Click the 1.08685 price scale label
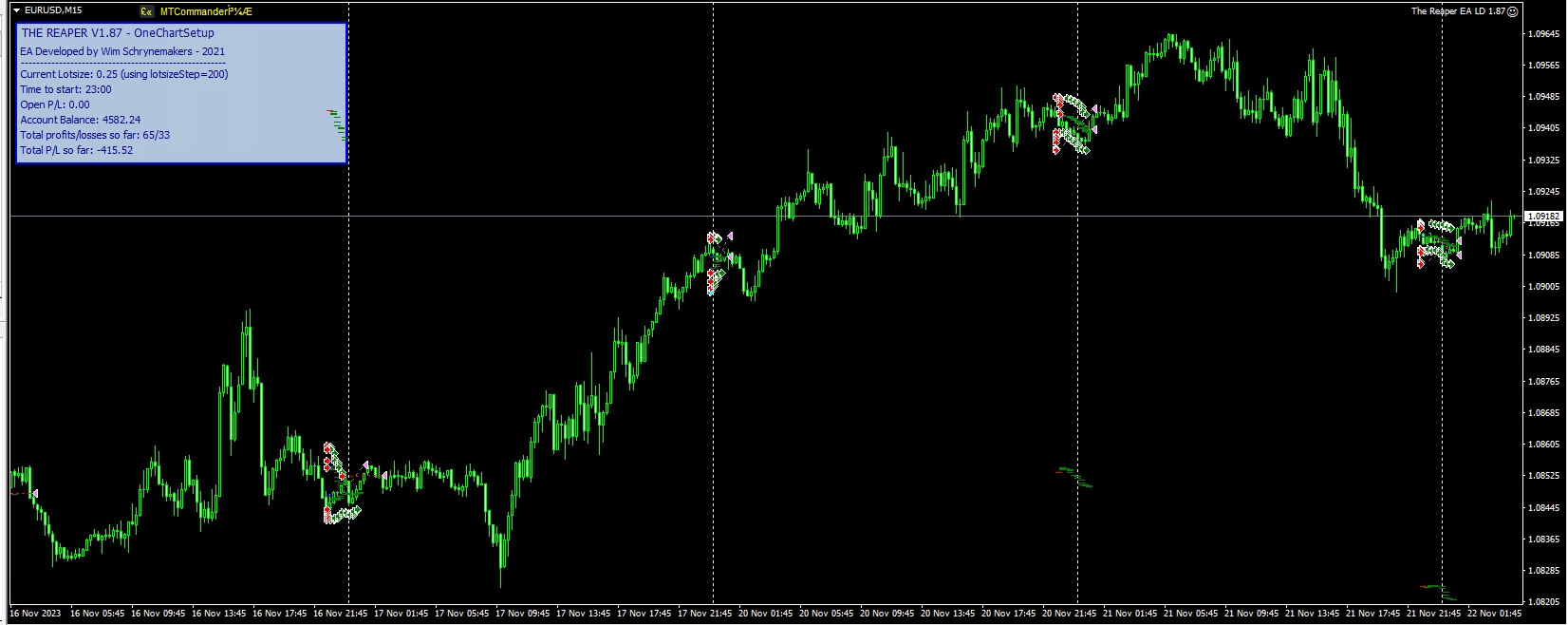Image resolution: width=1568 pixels, height=625 pixels. 1543,412
